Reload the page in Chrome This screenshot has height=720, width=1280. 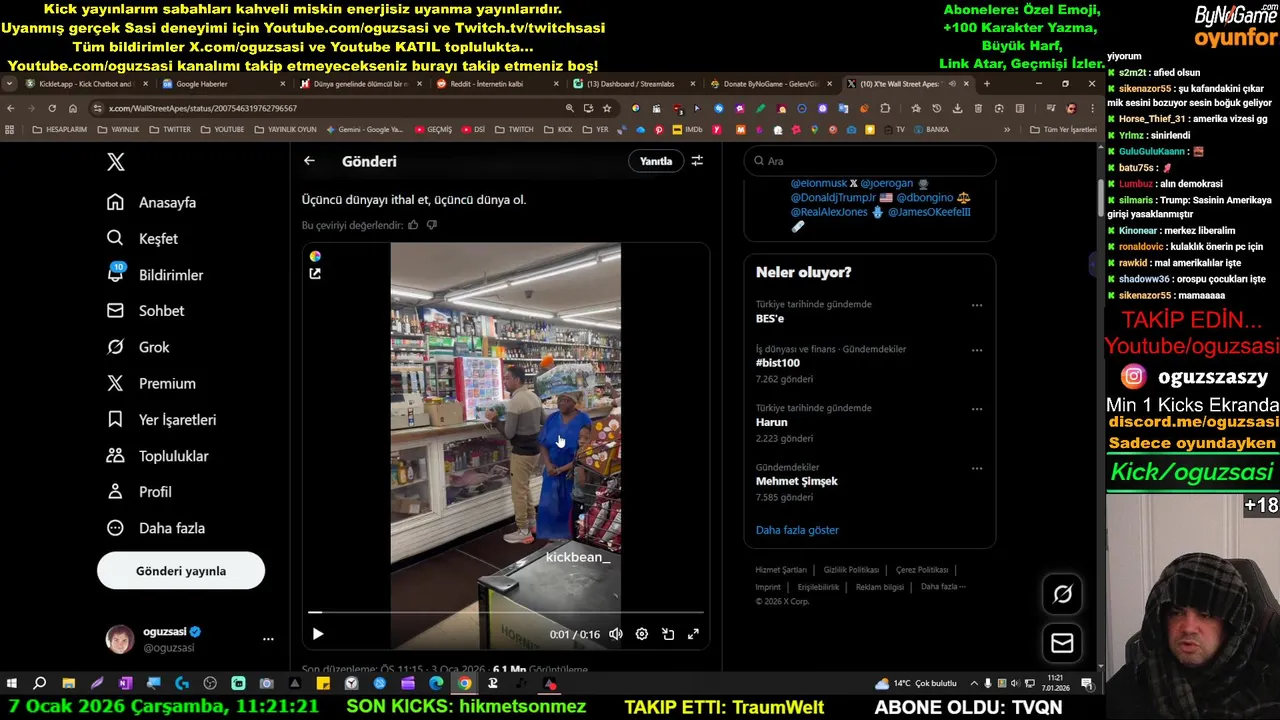52,108
